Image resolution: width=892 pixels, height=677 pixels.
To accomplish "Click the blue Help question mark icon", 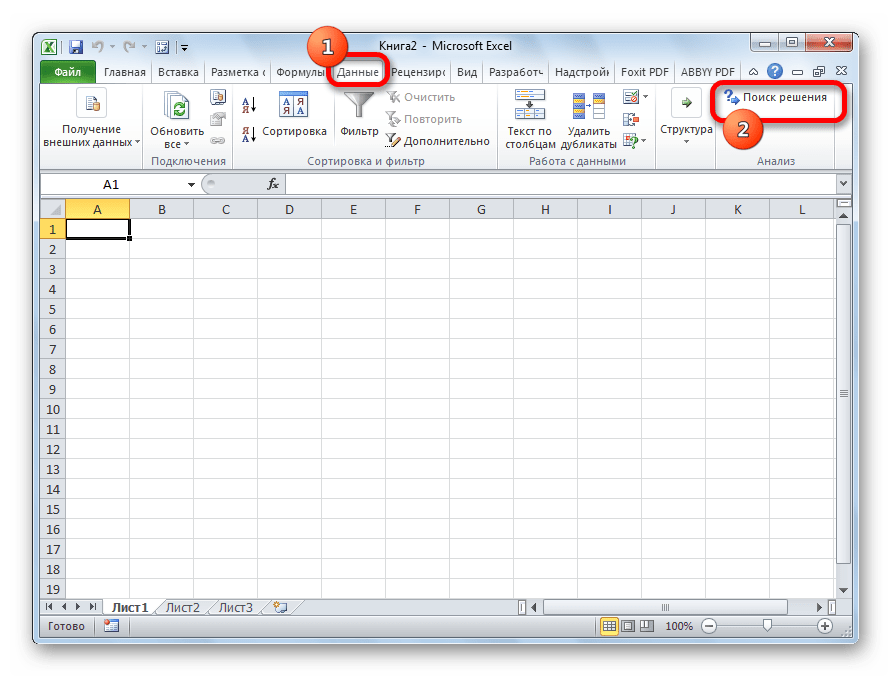I will click(x=775, y=72).
